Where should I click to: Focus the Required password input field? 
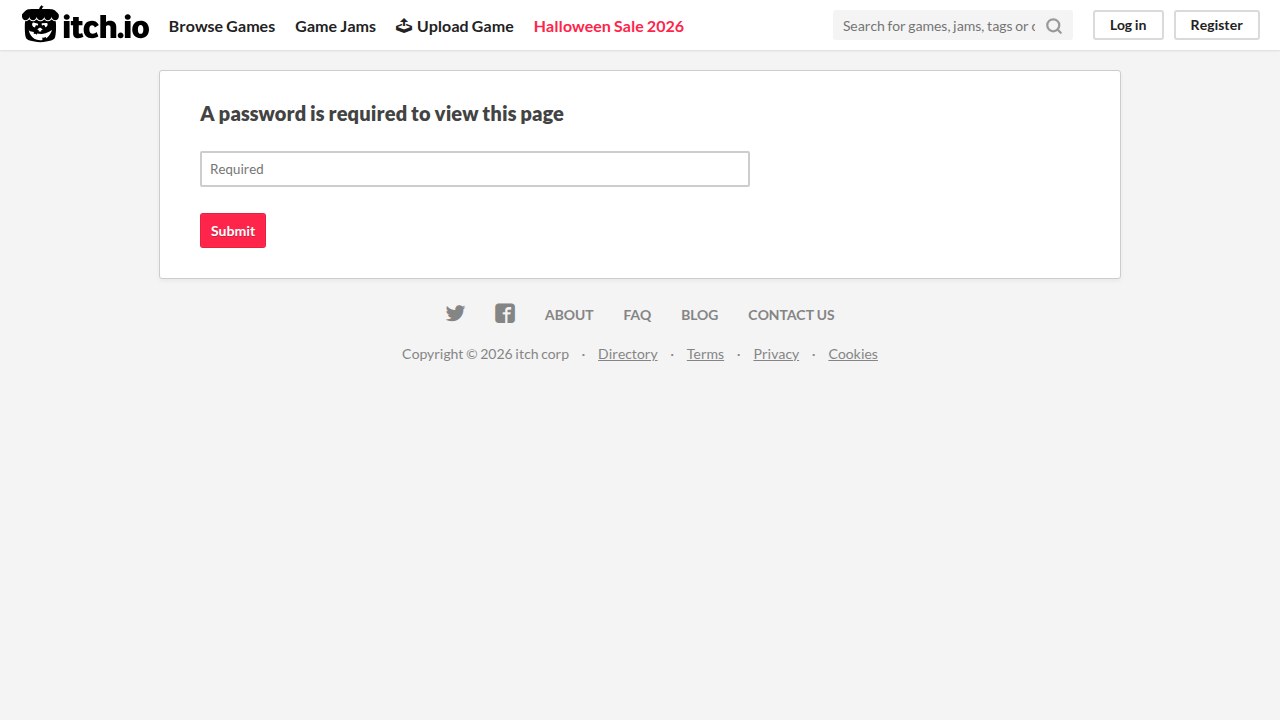475,169
